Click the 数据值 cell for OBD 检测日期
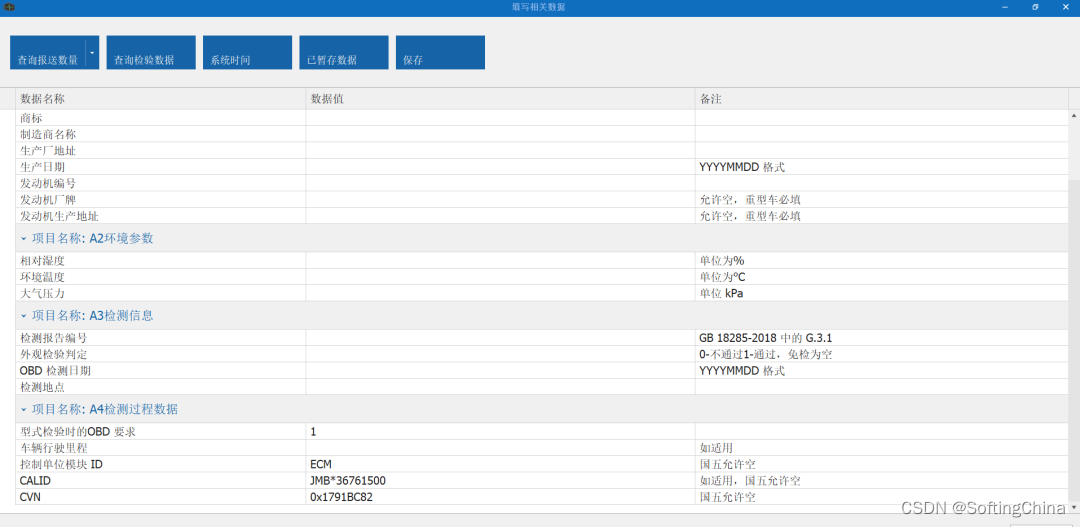 (500, 371)
